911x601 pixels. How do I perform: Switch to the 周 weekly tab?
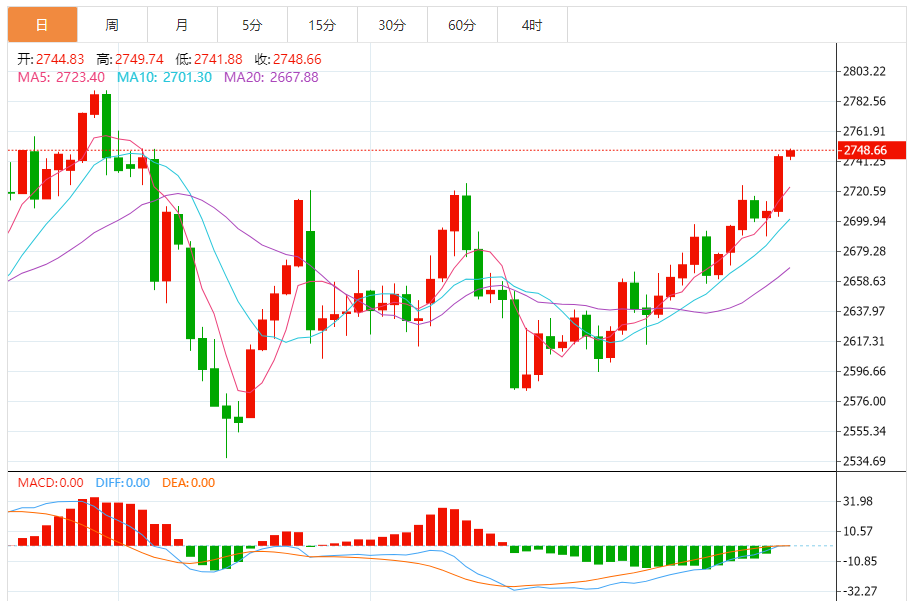(x=112, y=25)
